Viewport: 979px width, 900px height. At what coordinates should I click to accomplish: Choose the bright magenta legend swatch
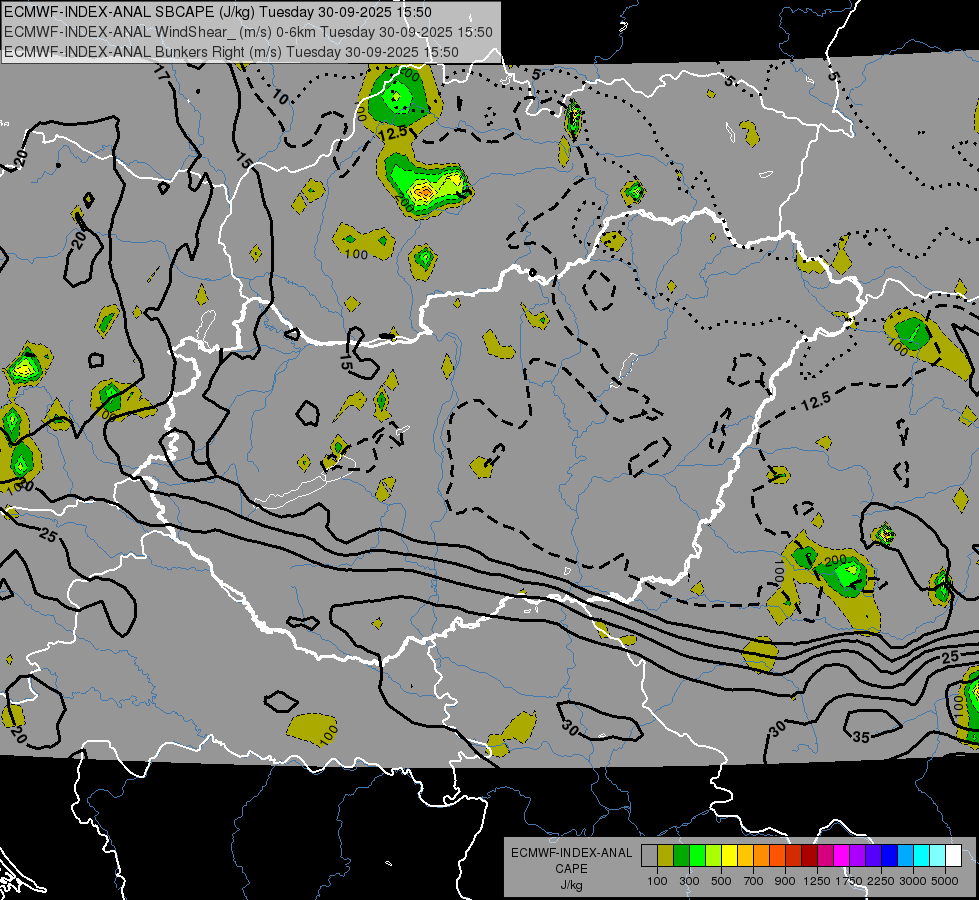coord(841,856)
